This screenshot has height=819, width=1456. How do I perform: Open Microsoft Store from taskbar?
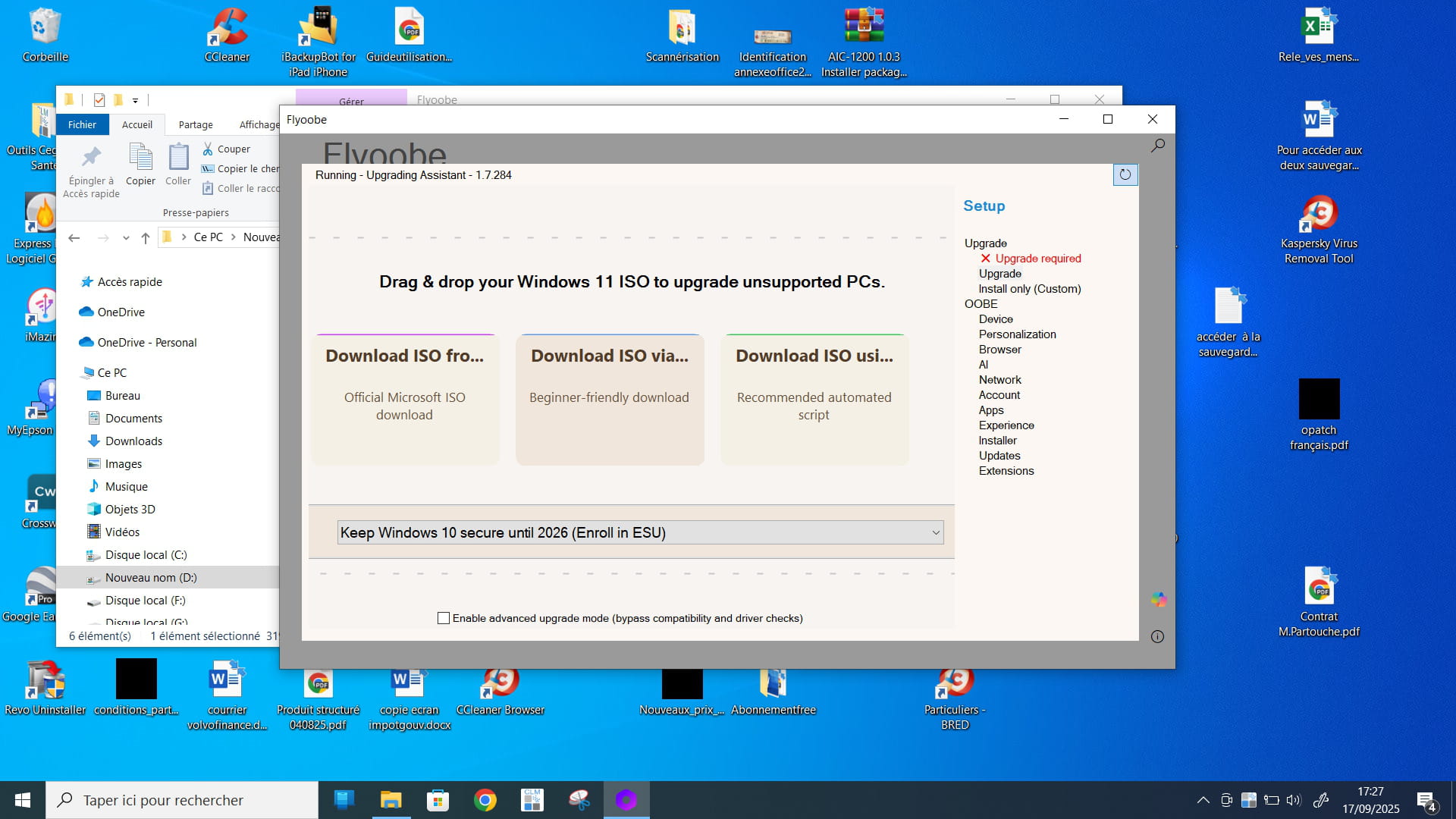(438, 800)
